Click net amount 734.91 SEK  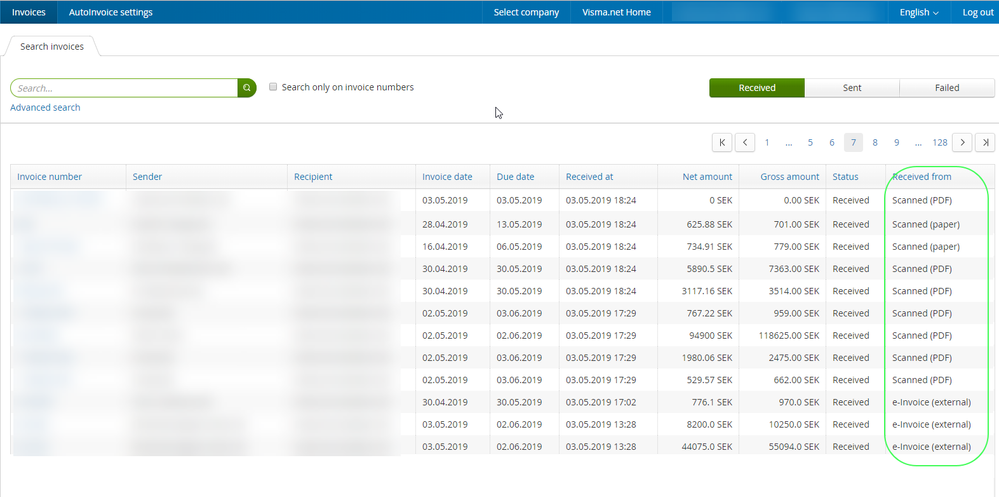point(709,247)
